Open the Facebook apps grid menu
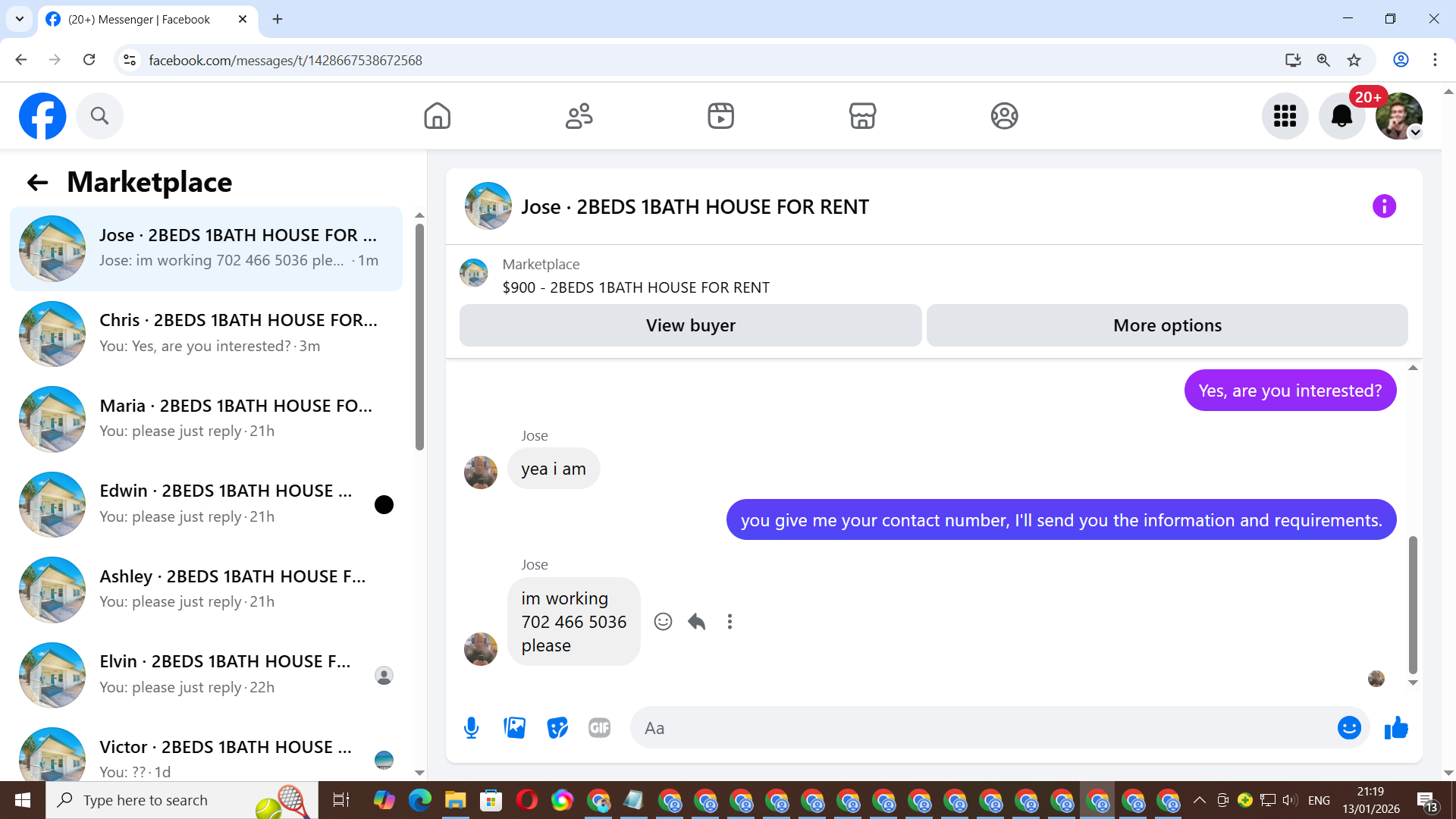Screen dimensions: 1456x819 point(1285,116)
